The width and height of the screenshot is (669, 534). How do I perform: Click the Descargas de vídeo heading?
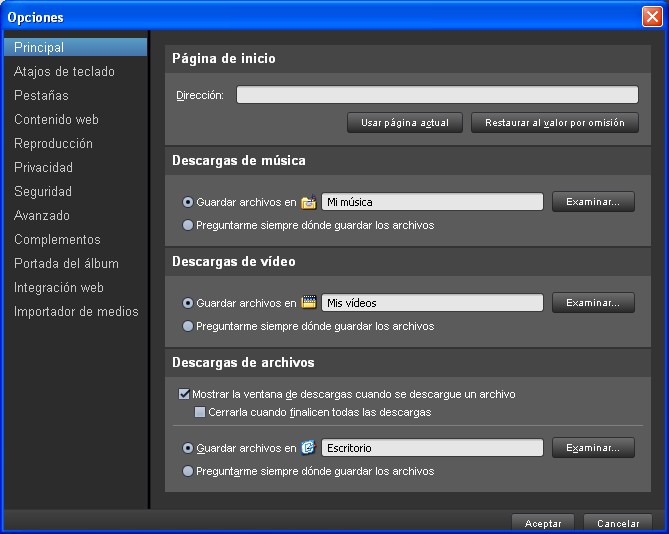click(x=233, y=261)
